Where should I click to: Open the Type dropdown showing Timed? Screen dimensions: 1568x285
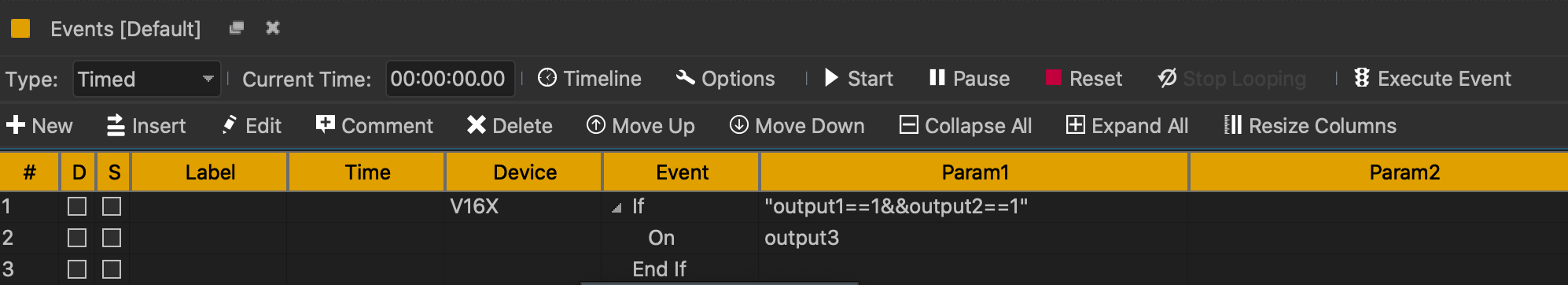coord(146,79)
